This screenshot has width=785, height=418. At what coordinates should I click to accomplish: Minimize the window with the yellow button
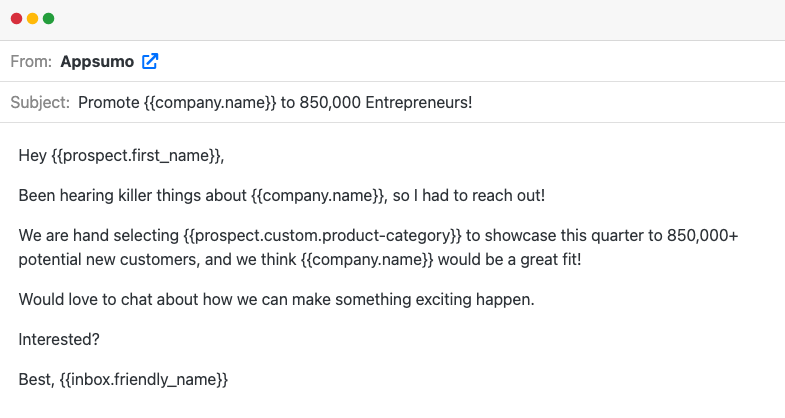pos(32,19)
